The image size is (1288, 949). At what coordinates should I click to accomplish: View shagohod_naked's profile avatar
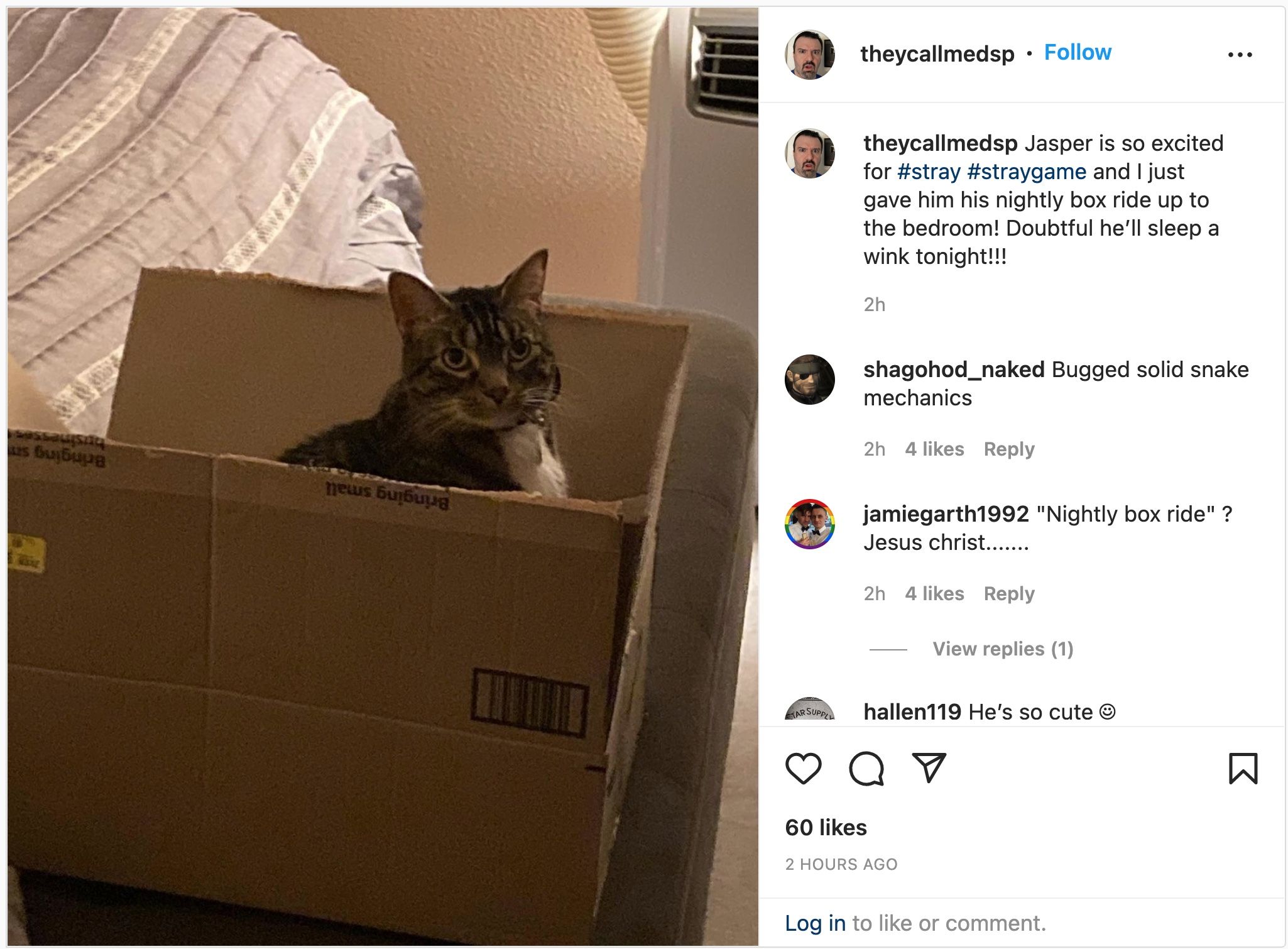[x=810, y=380]
